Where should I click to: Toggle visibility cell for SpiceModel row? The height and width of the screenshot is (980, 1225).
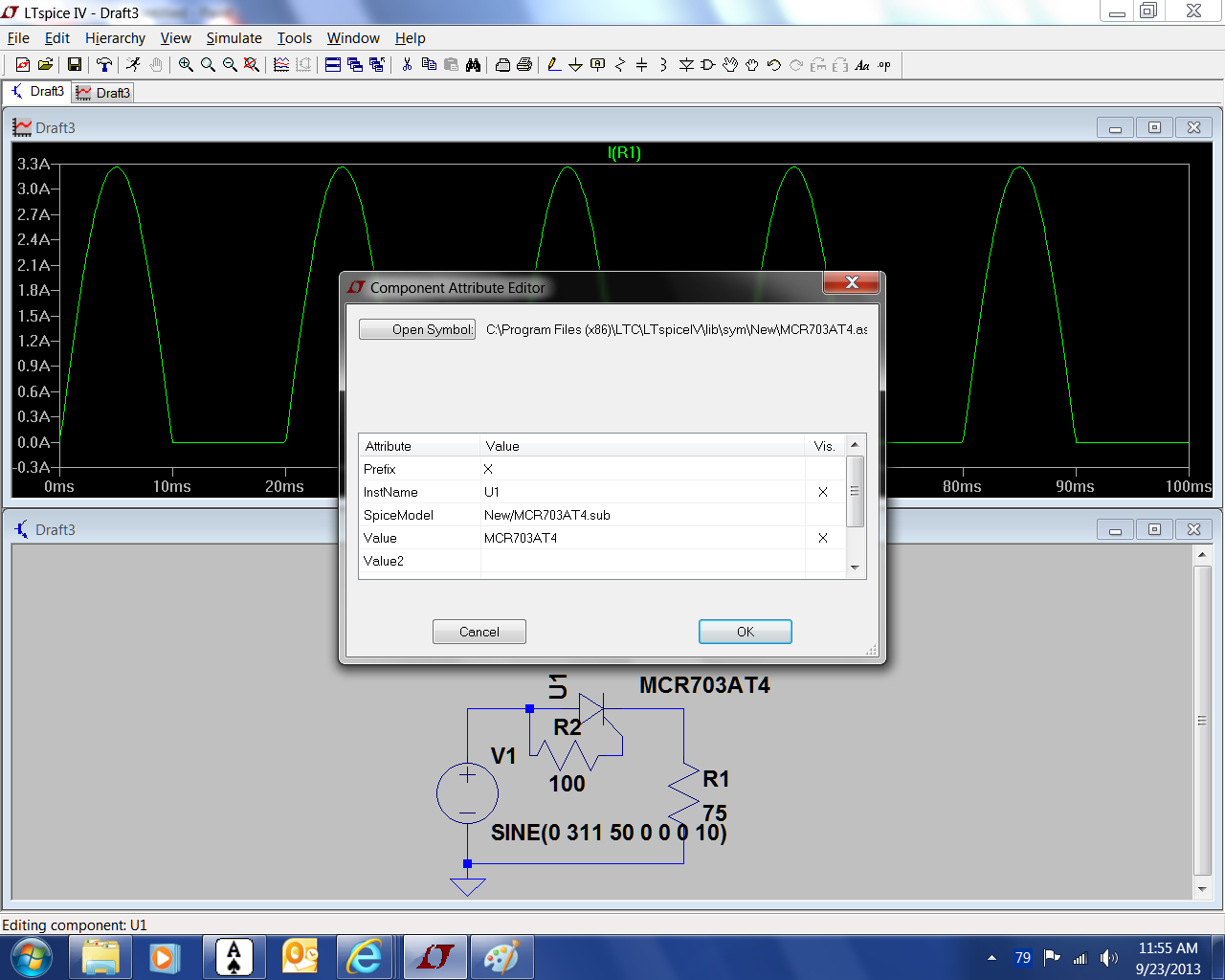[x=825, y=515]
